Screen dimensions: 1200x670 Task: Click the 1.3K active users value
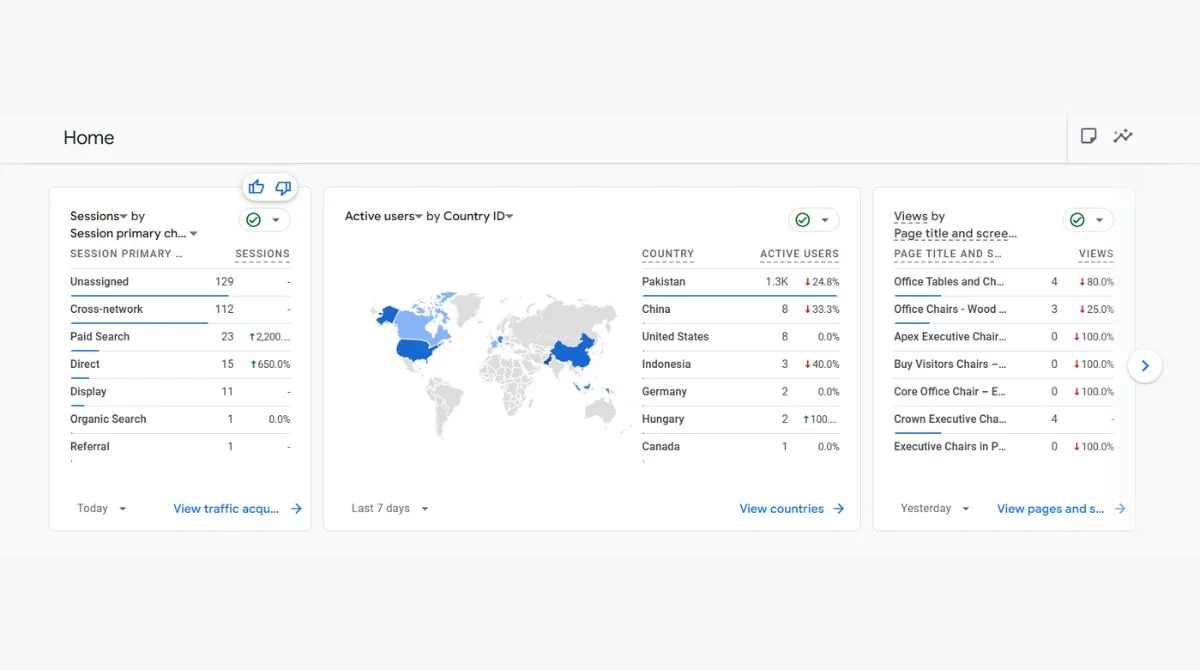pos(777,282)
